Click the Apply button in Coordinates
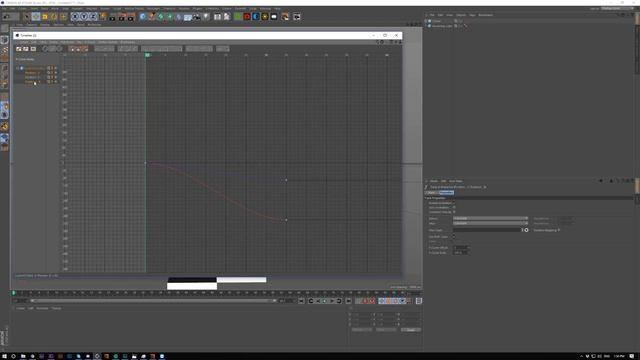Image resolution: width=640 pixels, height=360 pixels. click(410, 330)
